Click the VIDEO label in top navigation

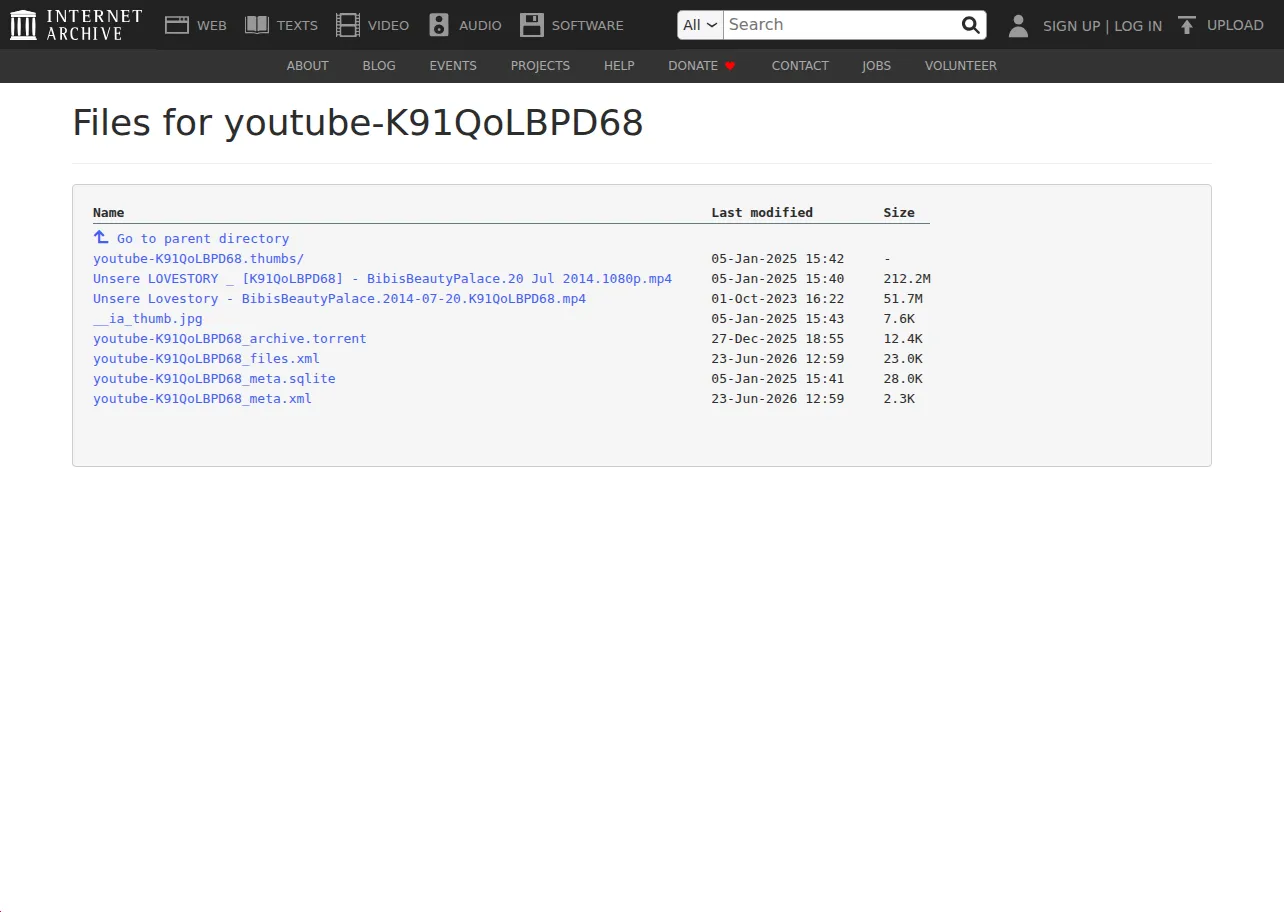(x=388, y=25)
